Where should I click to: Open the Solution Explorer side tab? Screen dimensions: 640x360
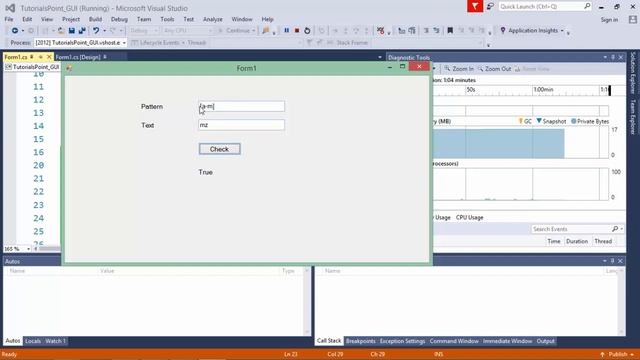click(633, 72)
